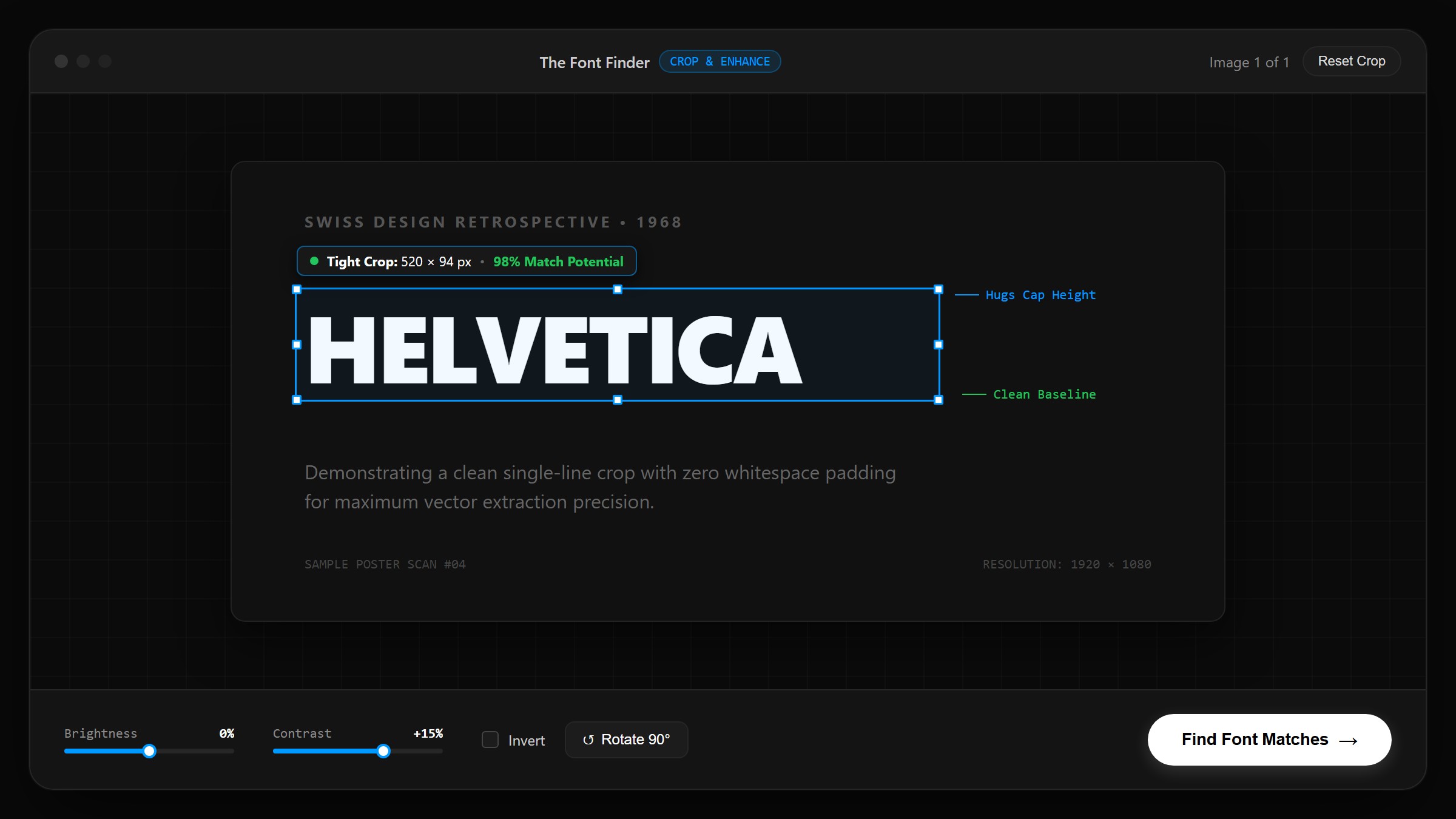Select the Crop & Enhance badge

[720, 61]
